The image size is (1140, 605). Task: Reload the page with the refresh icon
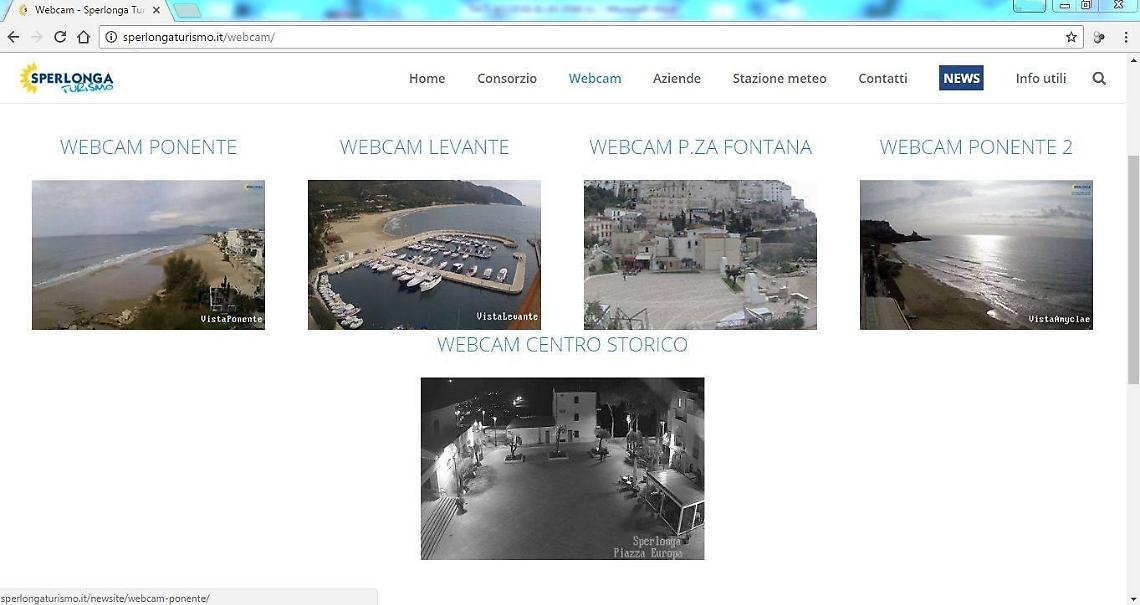click(x=59, y=36)
